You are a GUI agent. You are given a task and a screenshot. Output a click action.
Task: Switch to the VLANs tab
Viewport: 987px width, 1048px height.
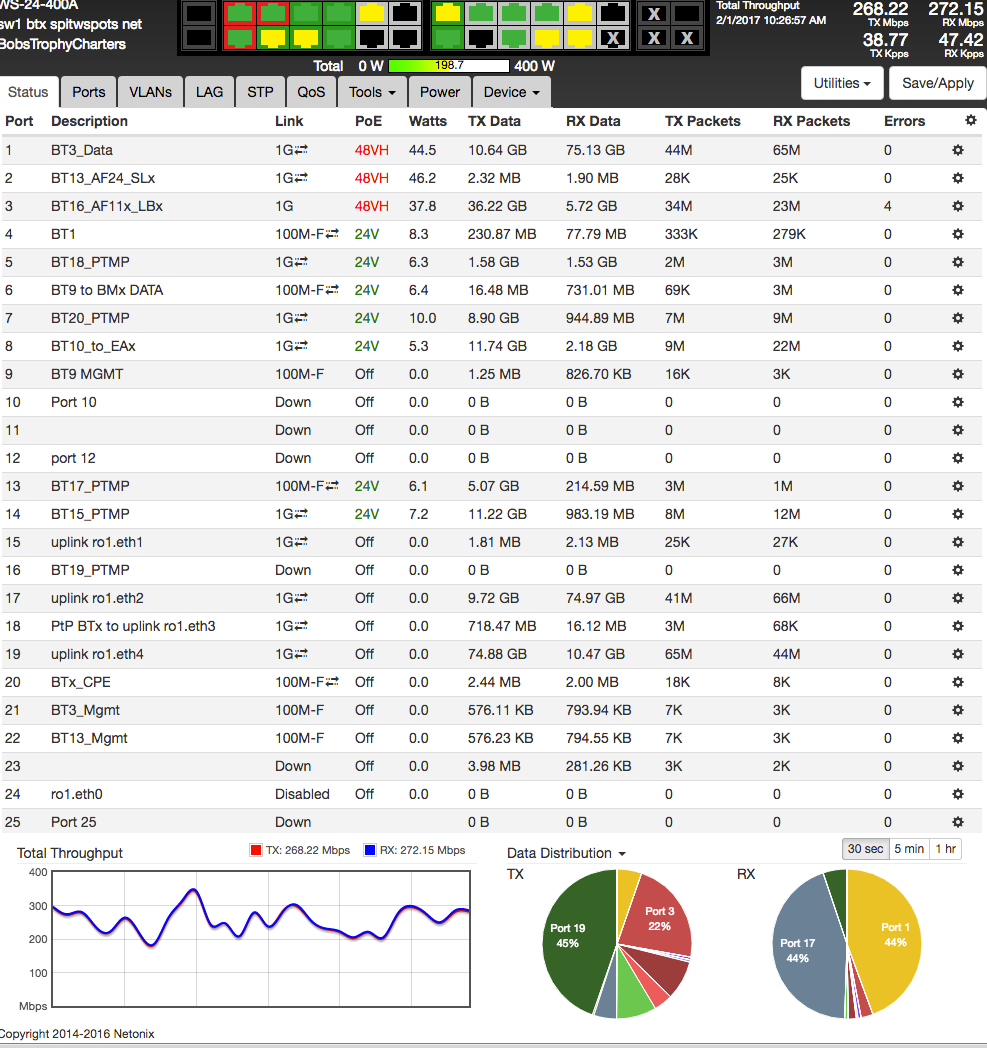(150, 92)
